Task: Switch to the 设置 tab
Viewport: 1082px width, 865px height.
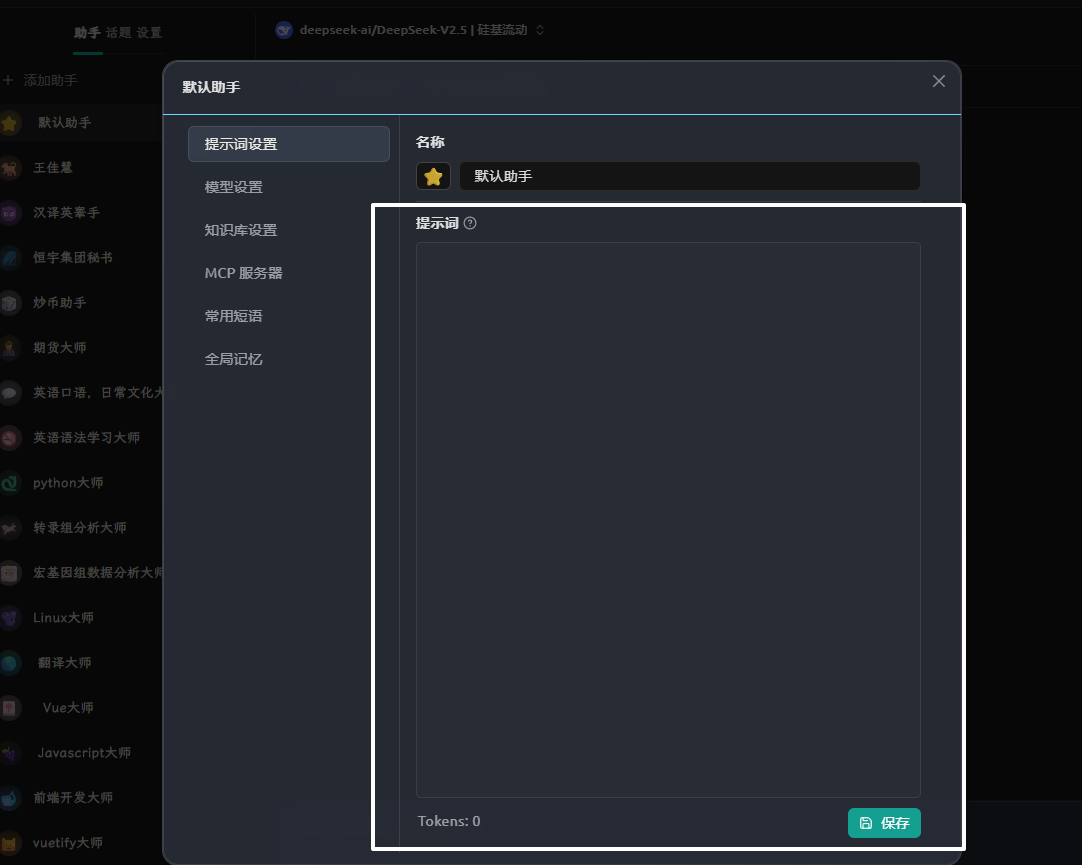Action: [149, 33]
